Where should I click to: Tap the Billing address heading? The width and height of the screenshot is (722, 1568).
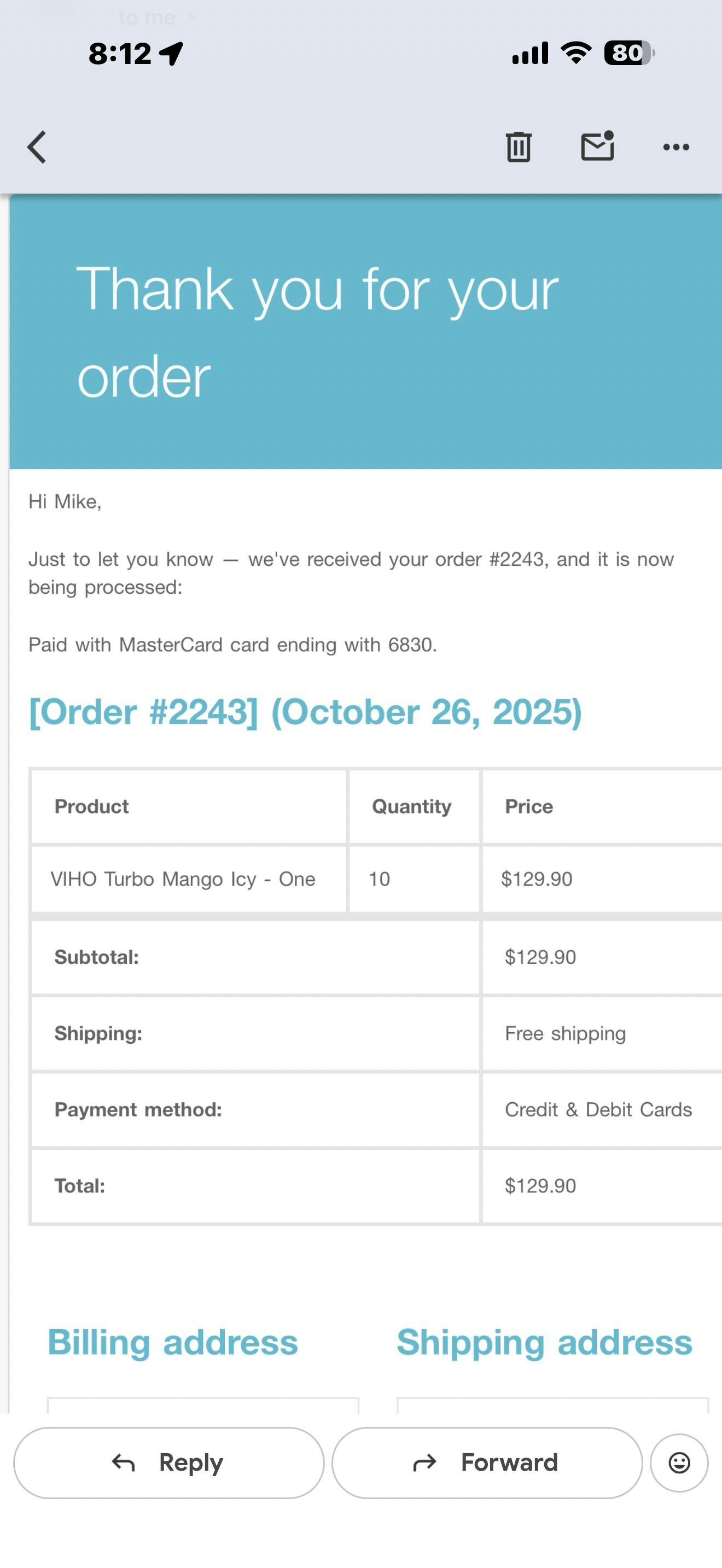173,1342
